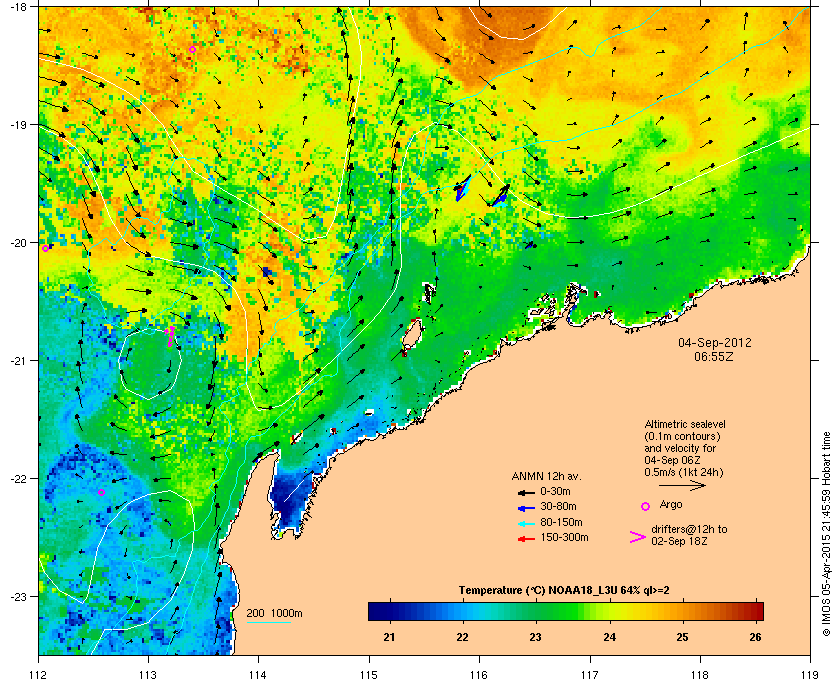Click the 'Temperature (°C) NOAA18_L3U 64% ql>=2' title

(564, 591)
